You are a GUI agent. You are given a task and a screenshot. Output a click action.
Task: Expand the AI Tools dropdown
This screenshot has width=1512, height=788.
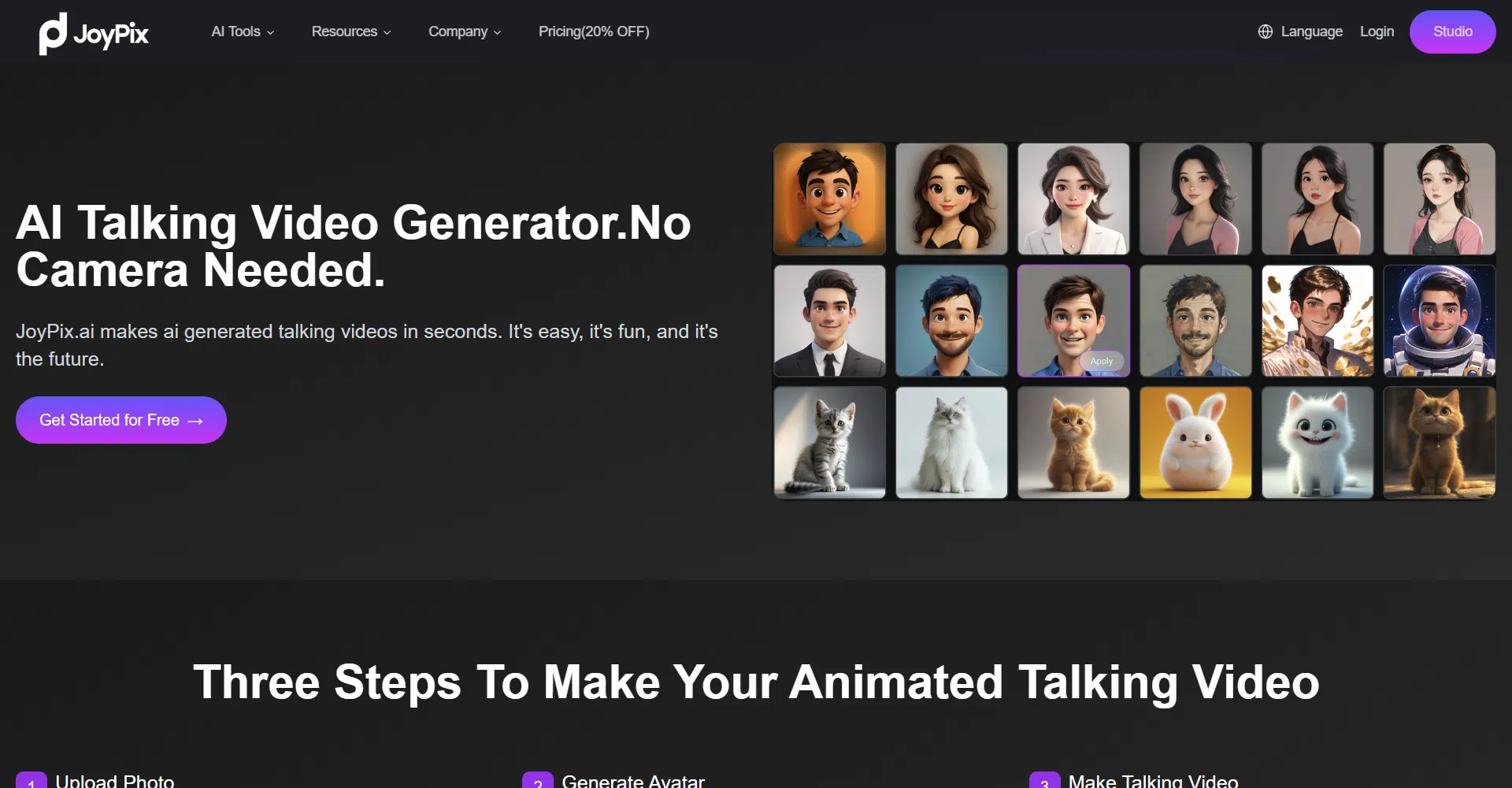[243, 32]
